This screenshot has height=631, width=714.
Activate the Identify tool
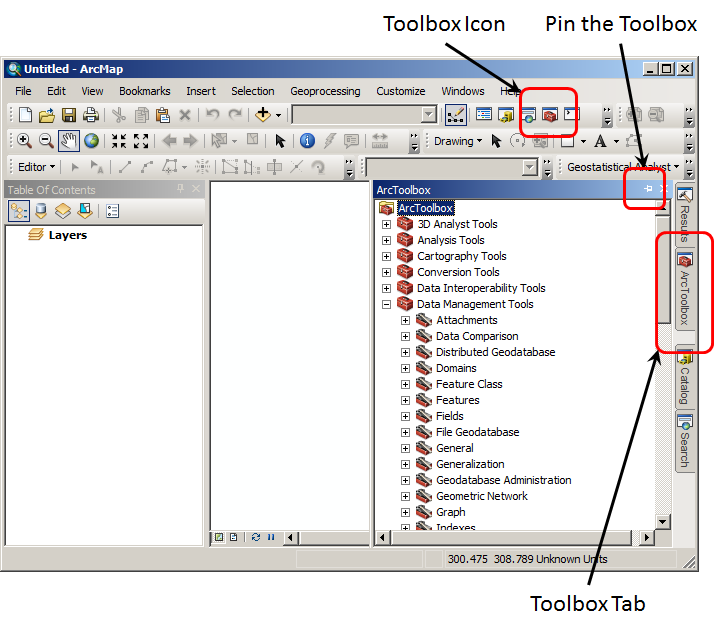(x=307, y=141)
